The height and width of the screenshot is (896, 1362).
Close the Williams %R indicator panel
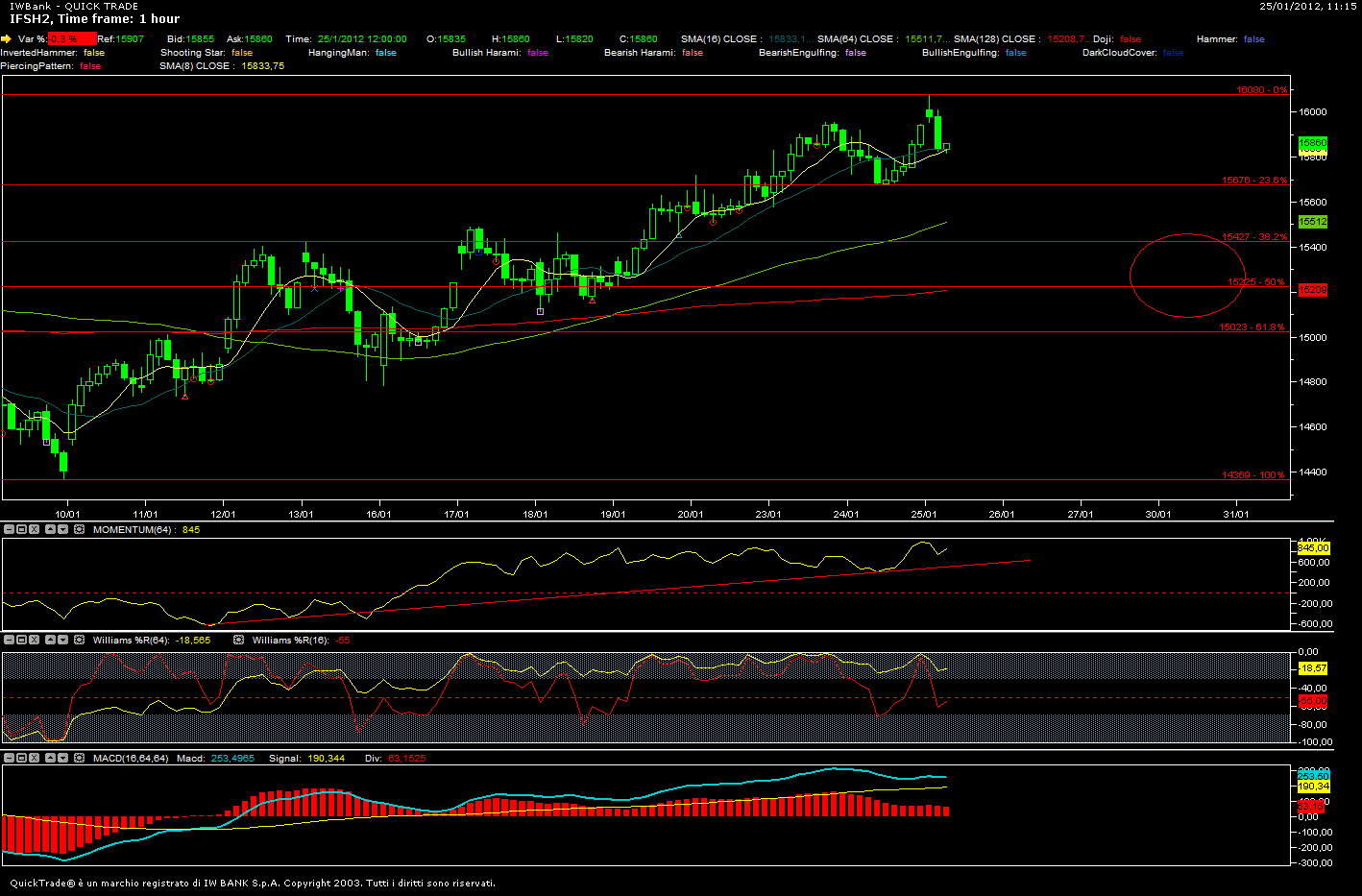(x=34, y=639)
